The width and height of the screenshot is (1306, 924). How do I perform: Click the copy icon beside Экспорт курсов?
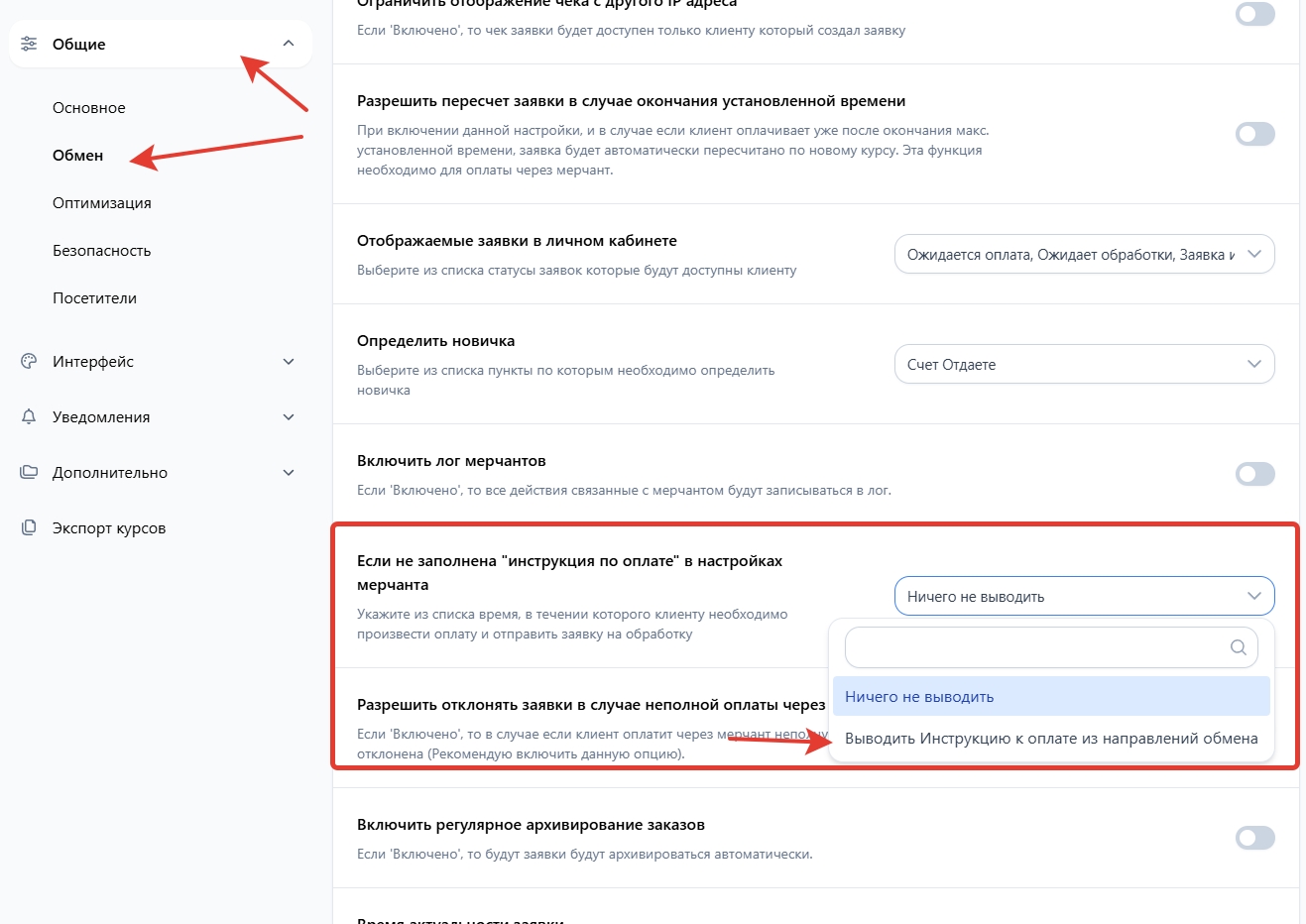(29, 528)
